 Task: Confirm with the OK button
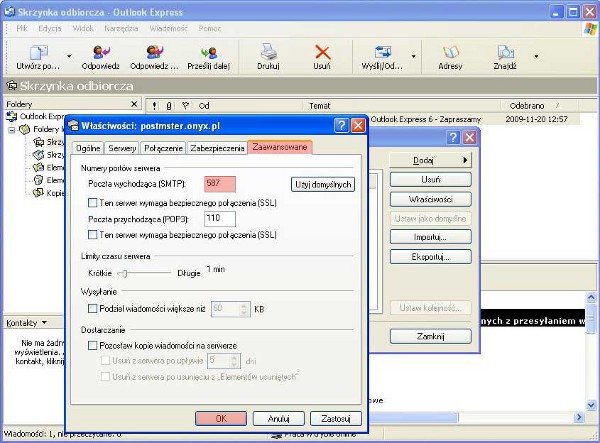click(x=221, y=419)
